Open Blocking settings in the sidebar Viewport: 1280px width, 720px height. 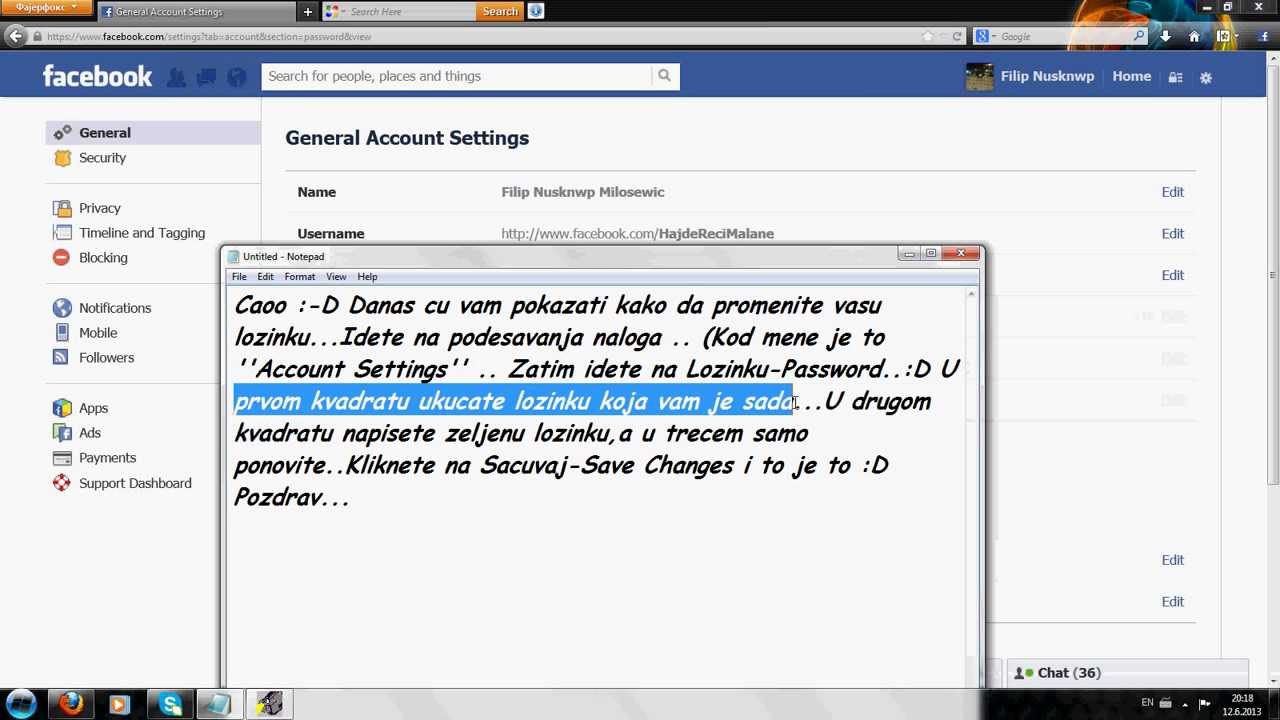point(103,258)
